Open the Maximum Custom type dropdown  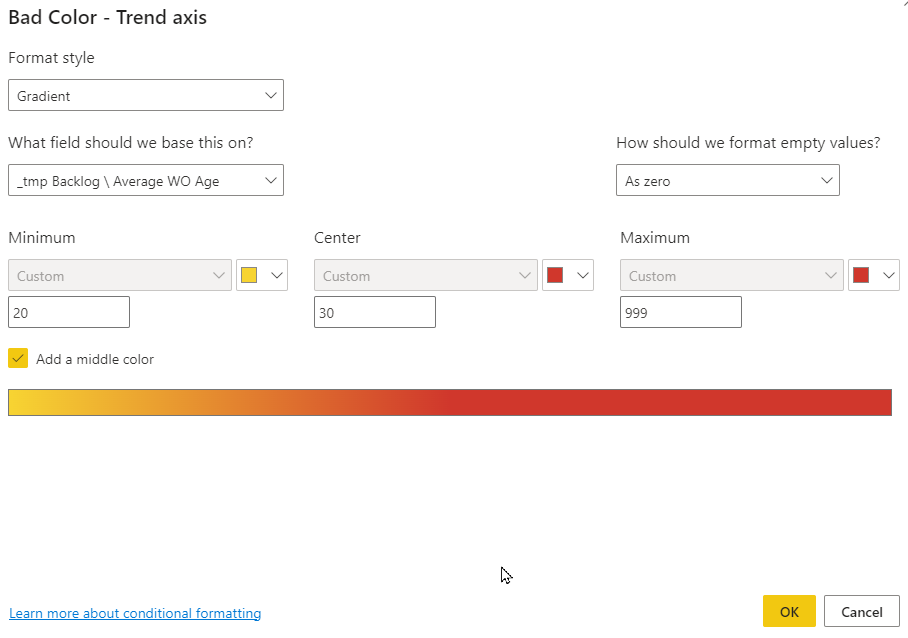click(x=732, y=276)
